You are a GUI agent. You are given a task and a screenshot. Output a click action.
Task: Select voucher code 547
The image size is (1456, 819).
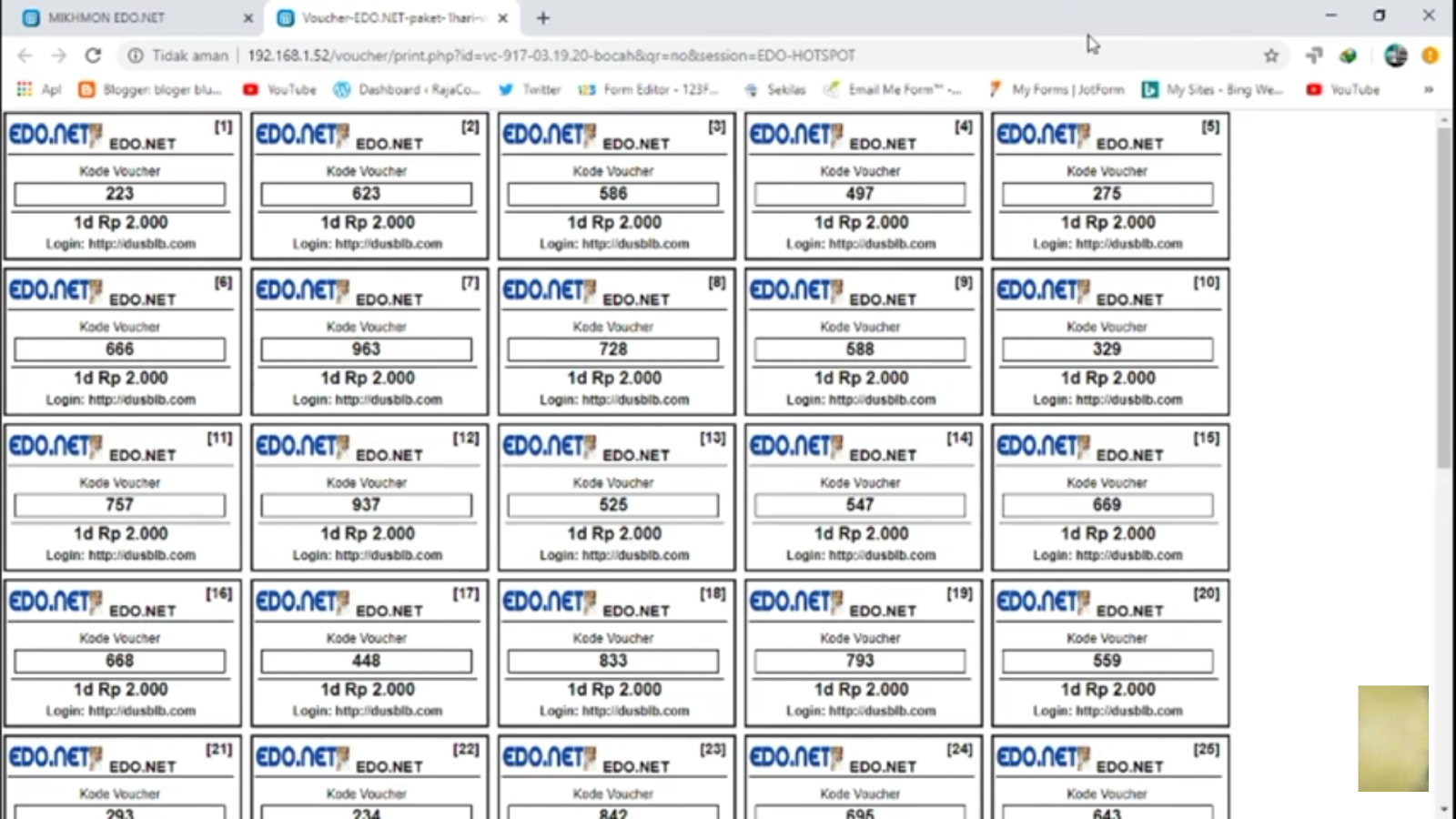point(860,505)
